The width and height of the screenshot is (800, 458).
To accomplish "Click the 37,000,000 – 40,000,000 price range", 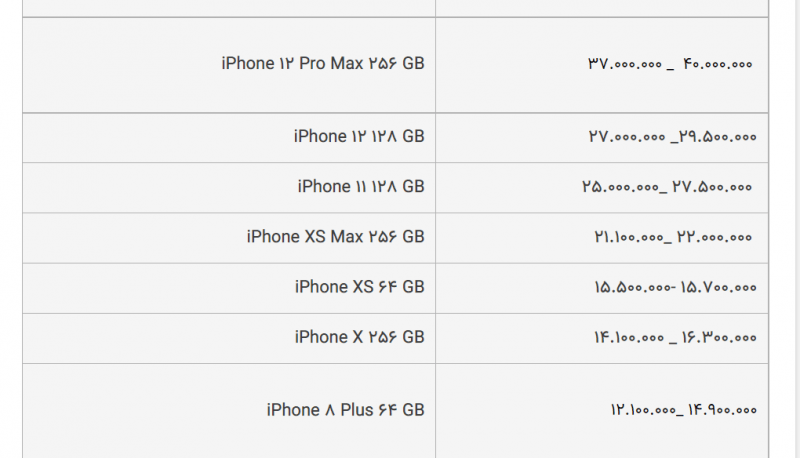I will click(670, 64).
